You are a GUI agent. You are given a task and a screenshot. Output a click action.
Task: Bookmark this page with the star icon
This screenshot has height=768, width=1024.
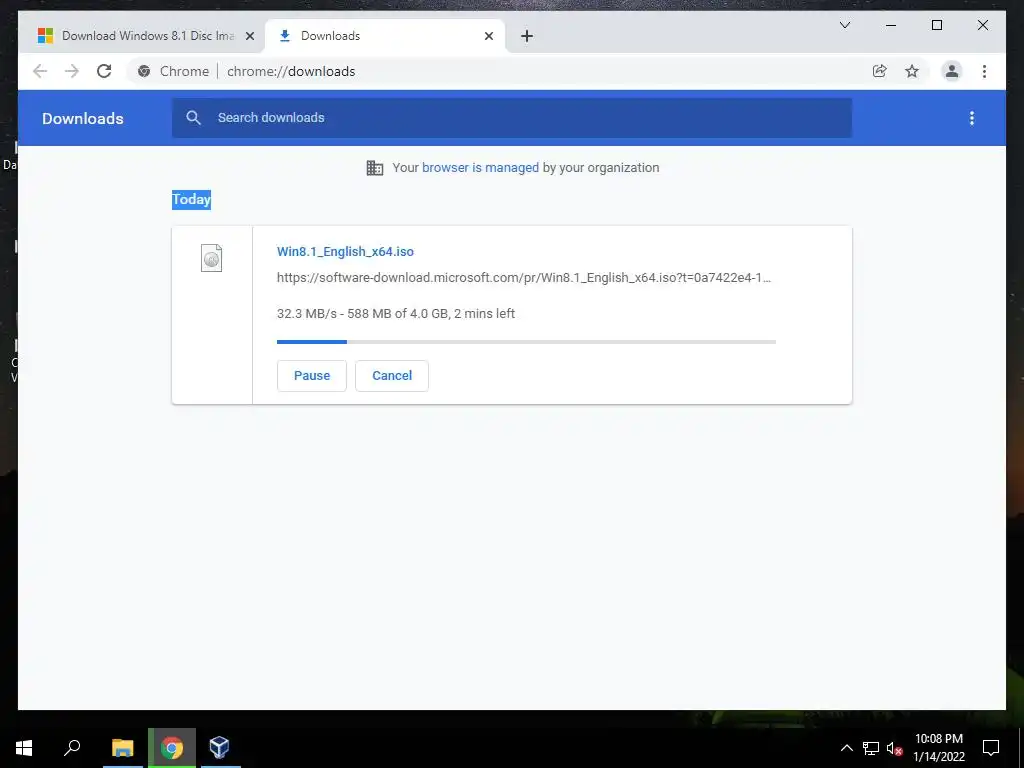pos(912,71)
